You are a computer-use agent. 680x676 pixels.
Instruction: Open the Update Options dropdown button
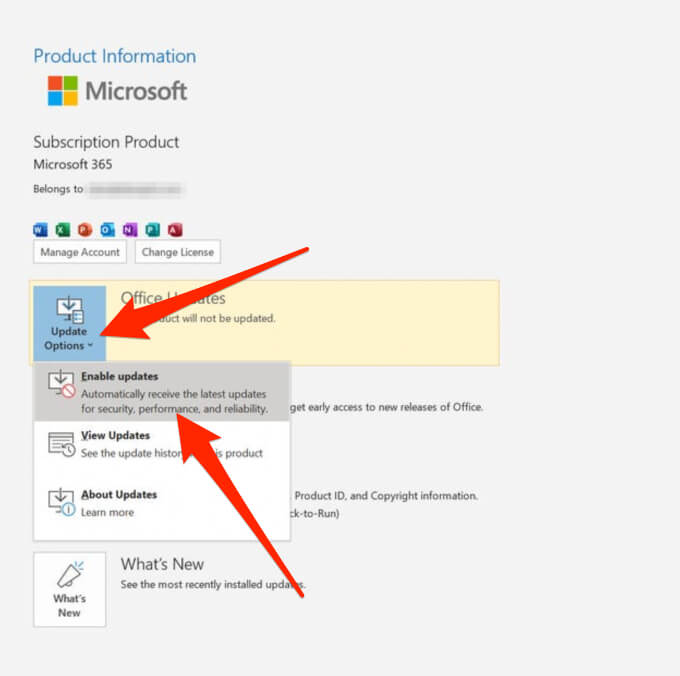pyautogui.click(x=69, y=323)
